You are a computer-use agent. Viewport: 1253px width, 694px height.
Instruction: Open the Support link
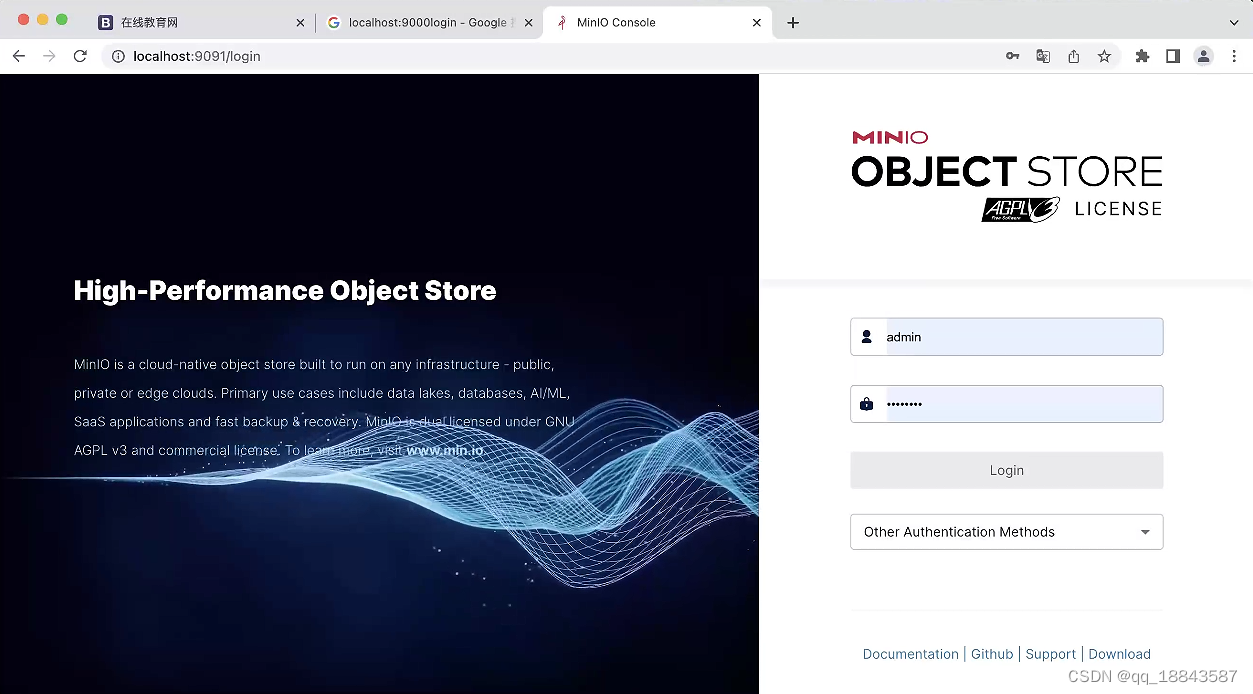1050,654
